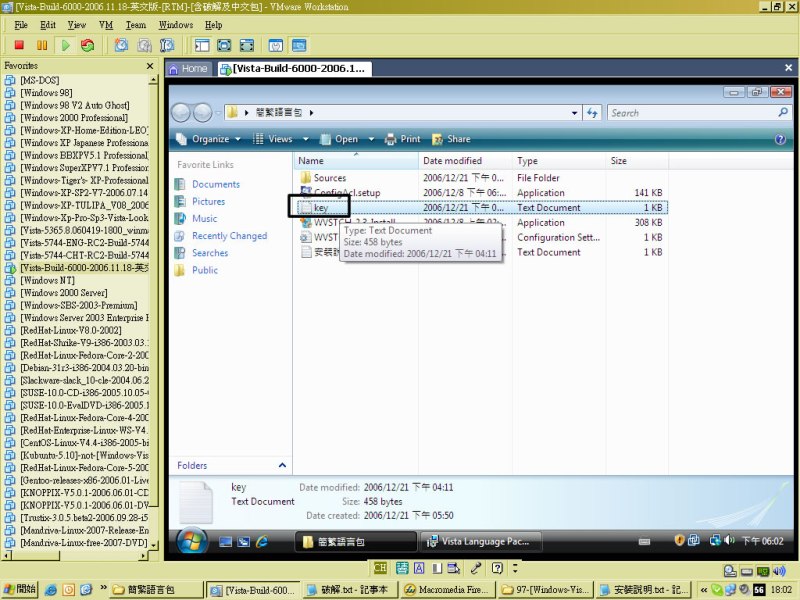The height and width of the screenshot is (600, 800).
Task: Select the ConfigAcl.setup file
Action: pos(347,192)
